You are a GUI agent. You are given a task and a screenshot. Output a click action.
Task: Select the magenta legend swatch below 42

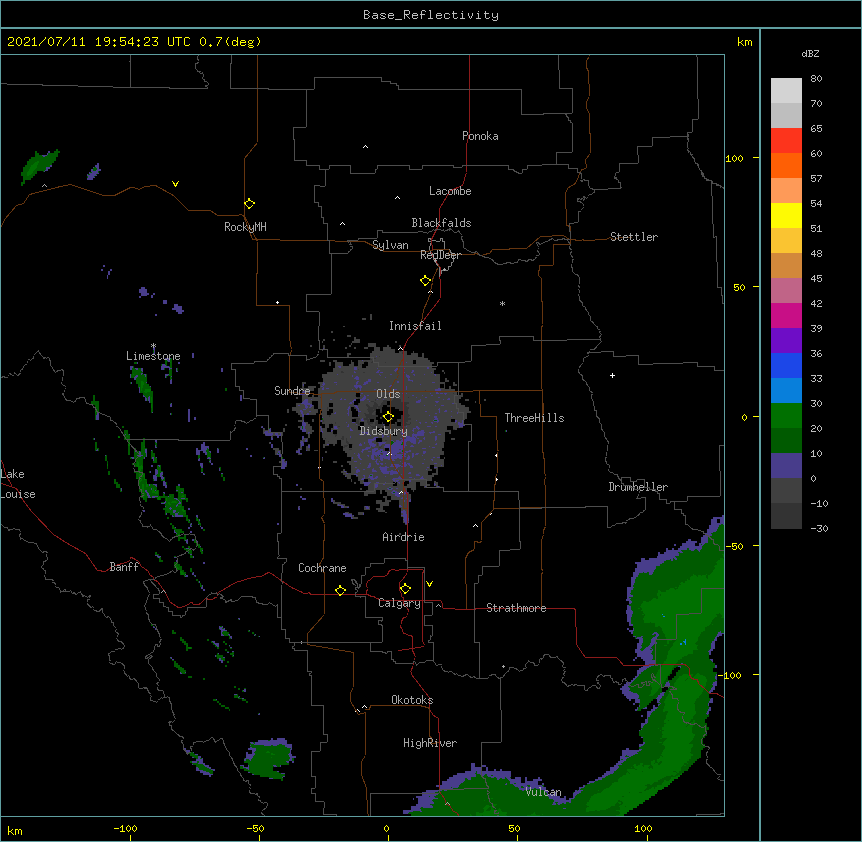point(786,315)
